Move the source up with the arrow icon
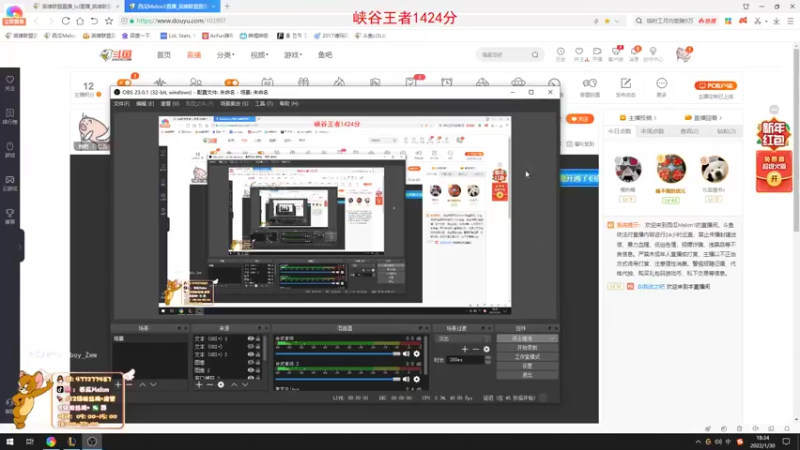Screen dimensions: 800x450 [234, 384]
